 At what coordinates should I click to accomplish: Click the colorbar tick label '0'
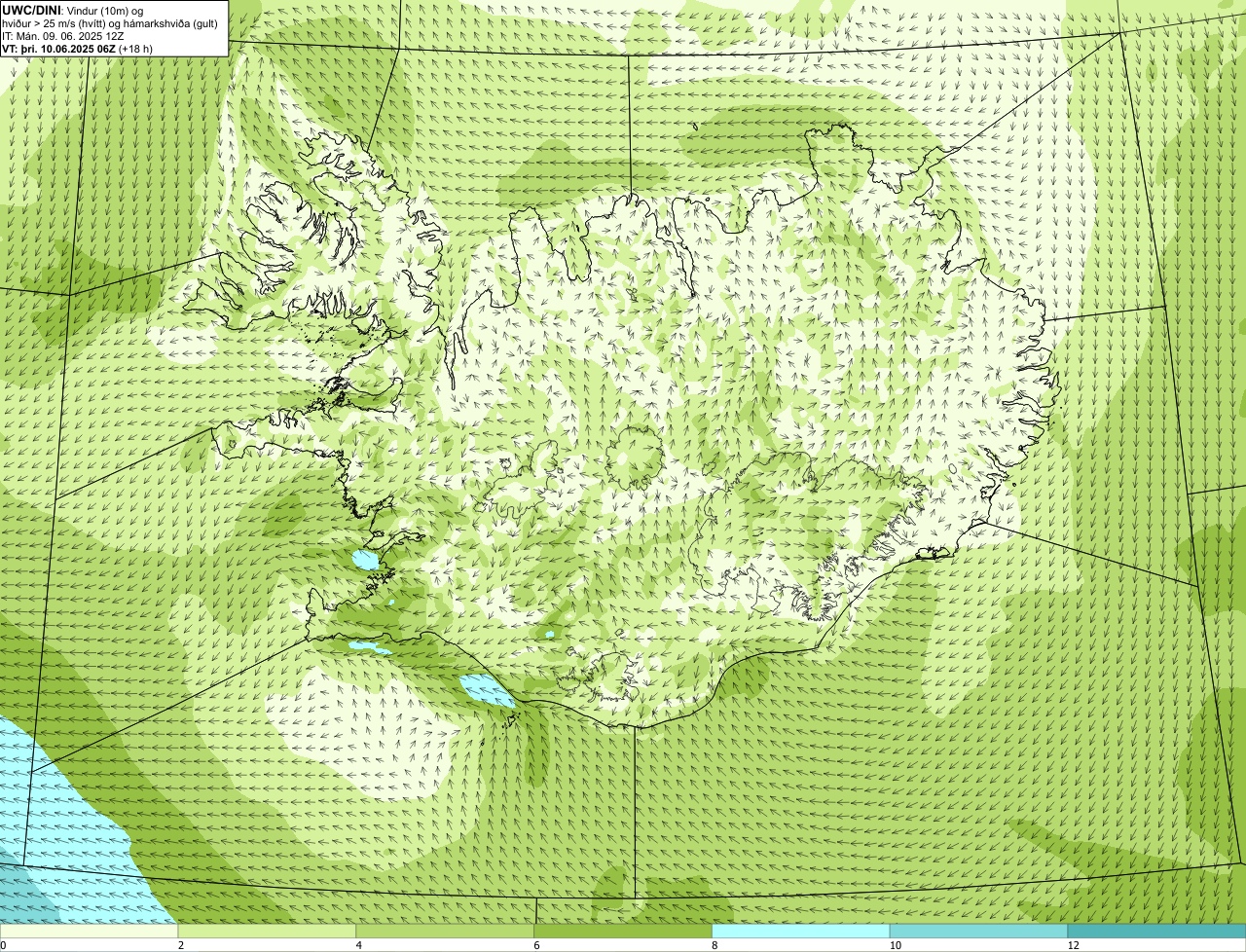(3, 945)
